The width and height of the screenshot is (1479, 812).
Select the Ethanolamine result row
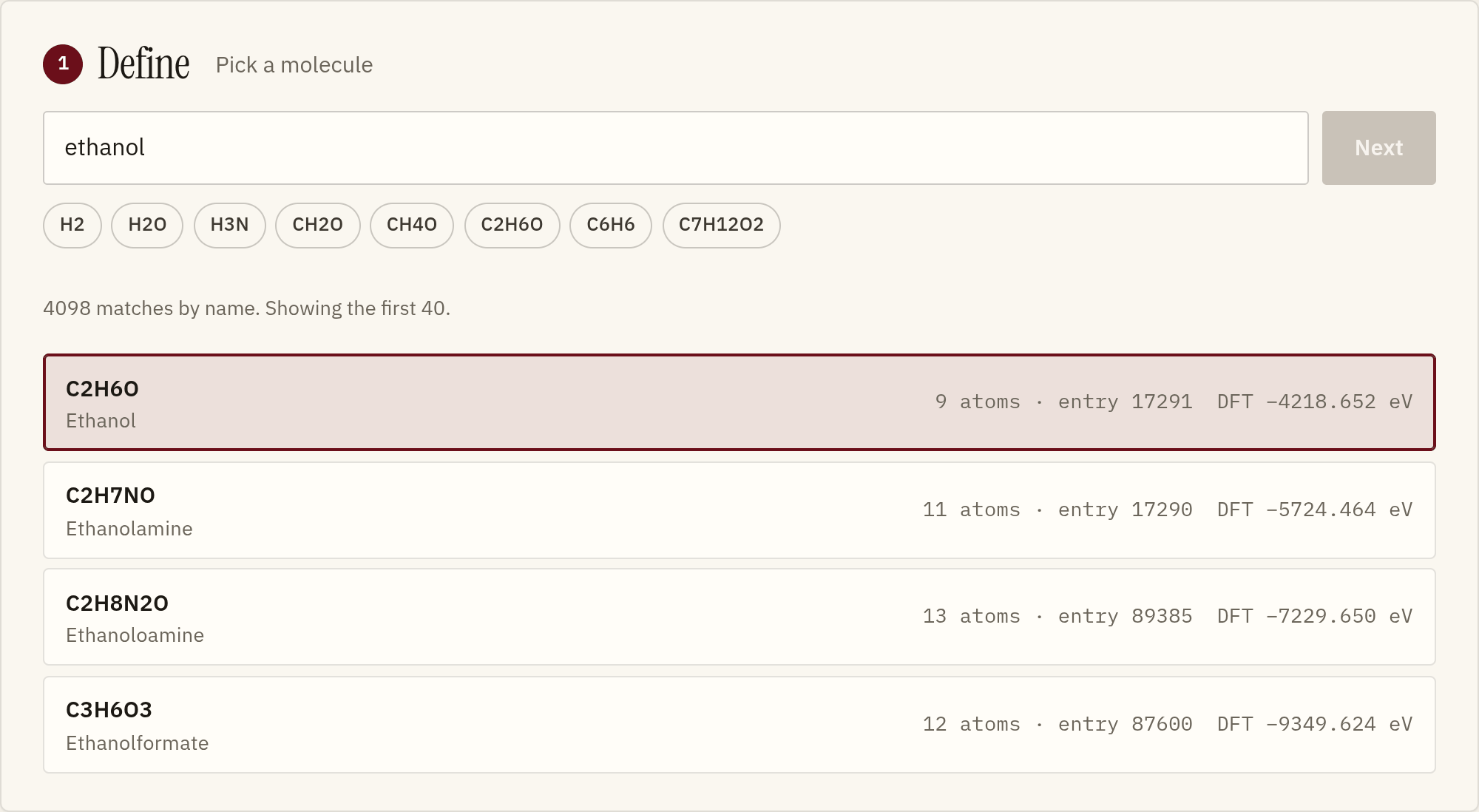pos(739,510)
